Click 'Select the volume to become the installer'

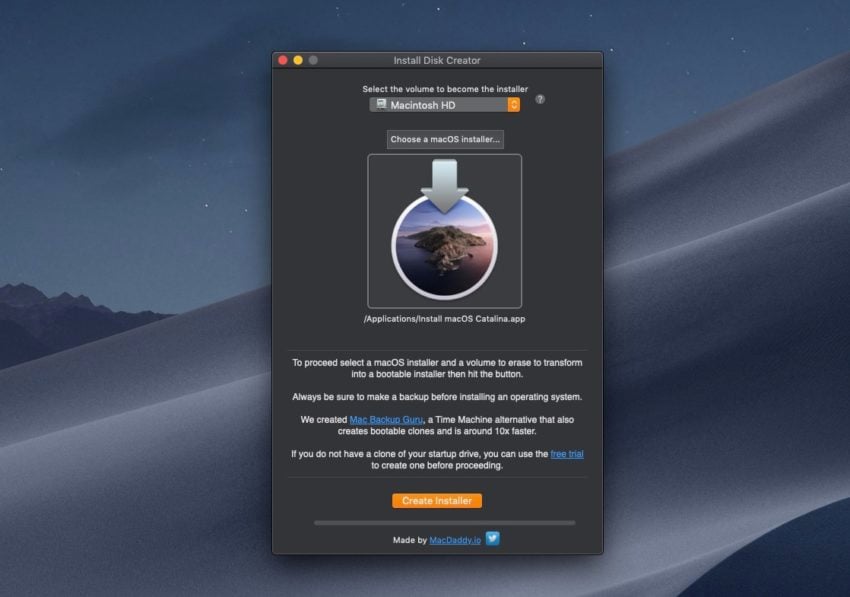point(445,89)
